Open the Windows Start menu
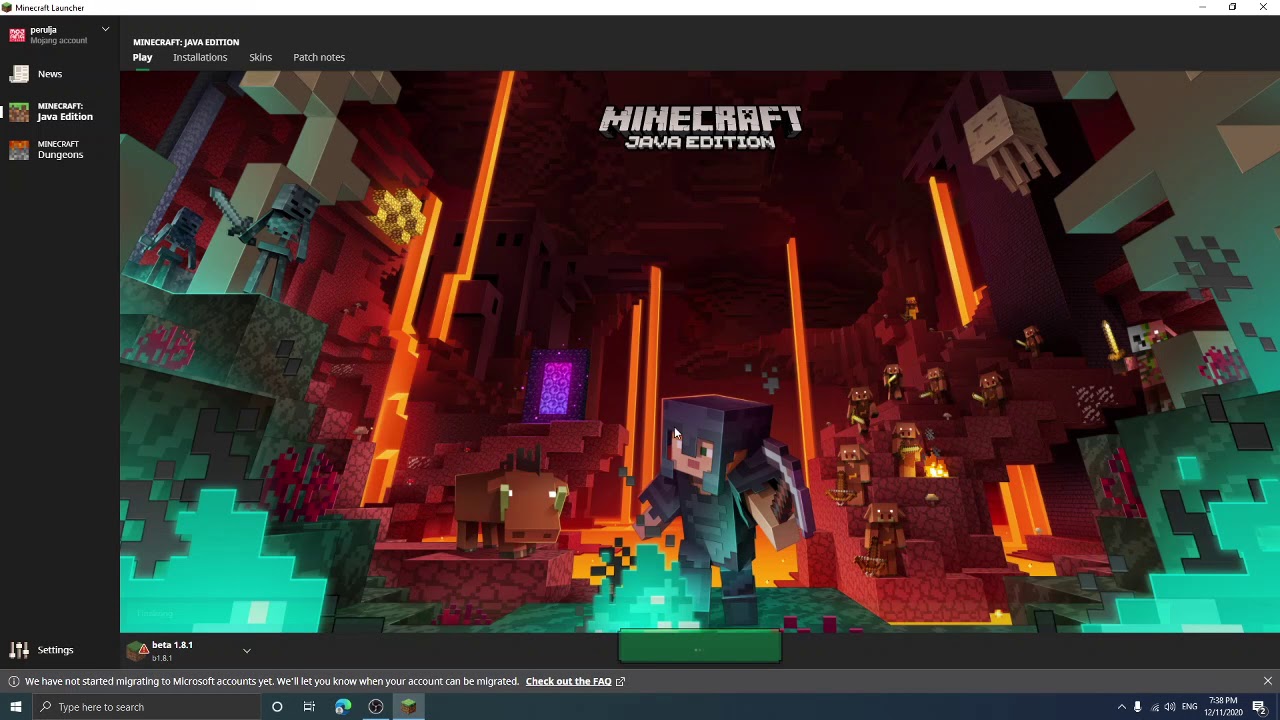 (x=15, y=707)
